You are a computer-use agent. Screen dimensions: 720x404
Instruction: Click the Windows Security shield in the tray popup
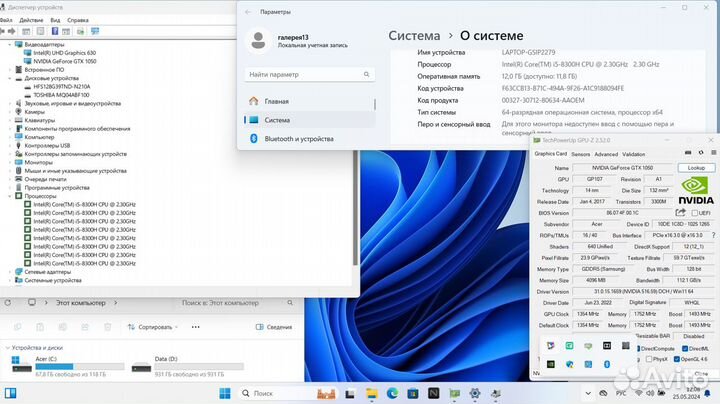(569, 364)
